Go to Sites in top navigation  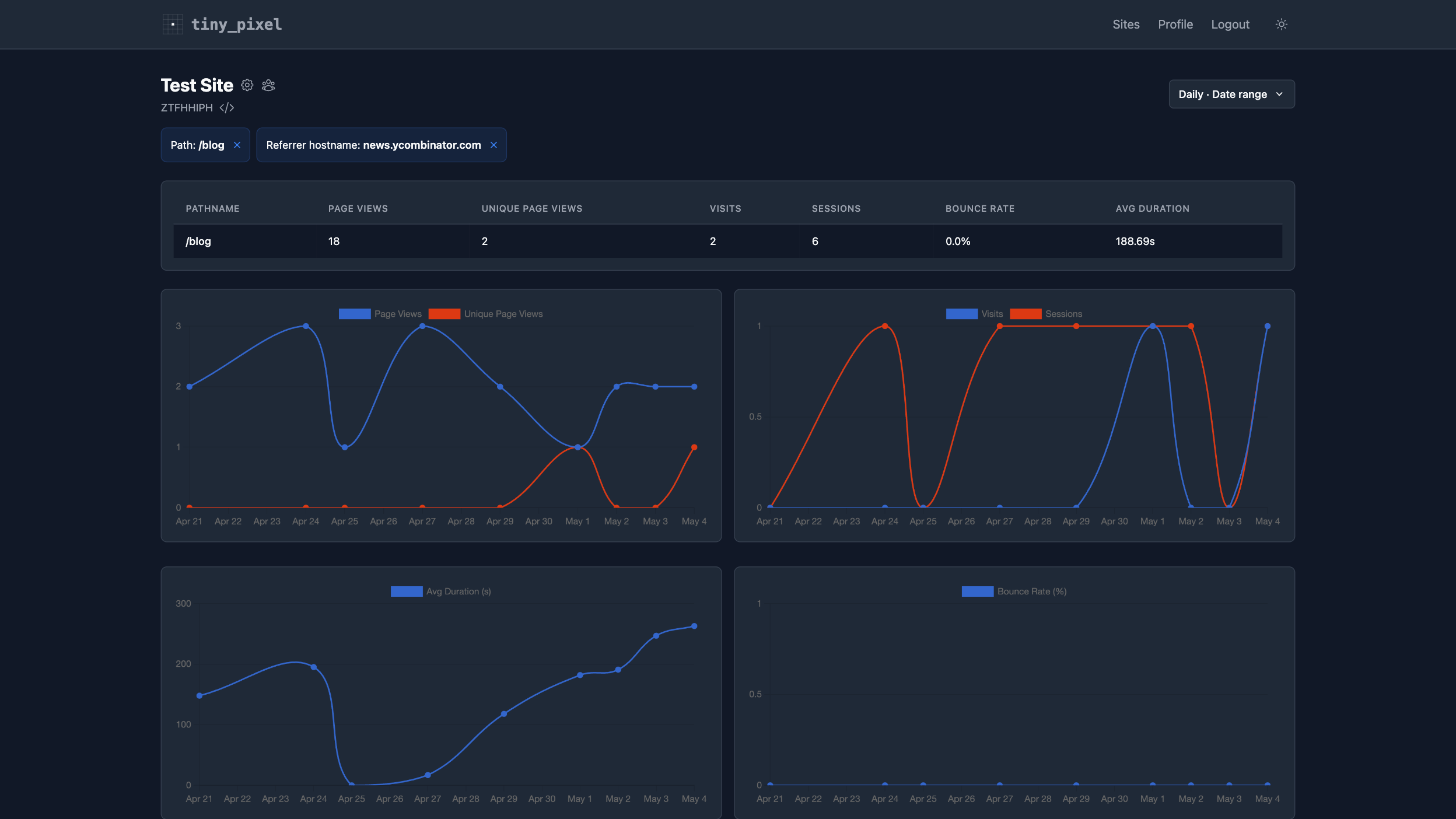click(x=1126, y=24)
